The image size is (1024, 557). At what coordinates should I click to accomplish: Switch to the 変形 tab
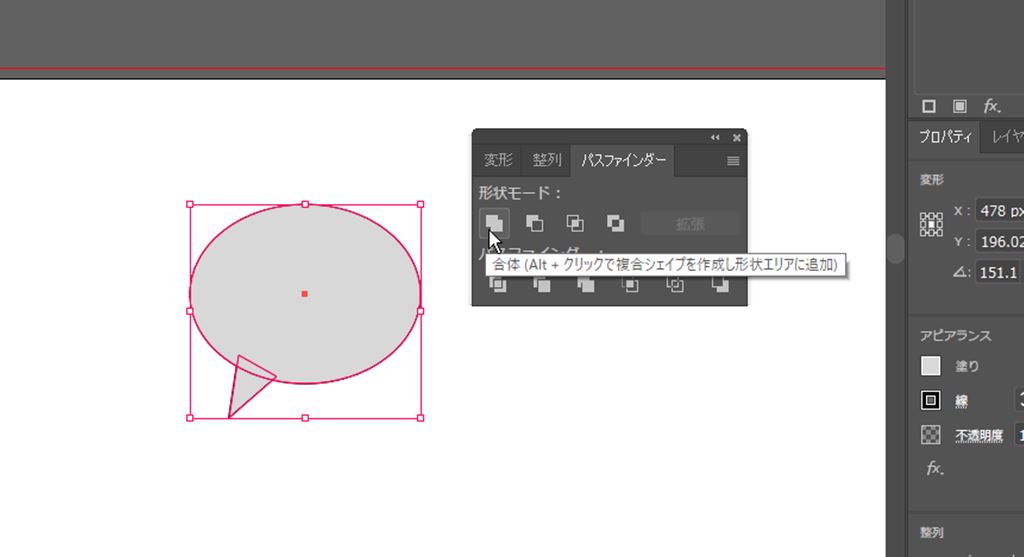[498, 160]
